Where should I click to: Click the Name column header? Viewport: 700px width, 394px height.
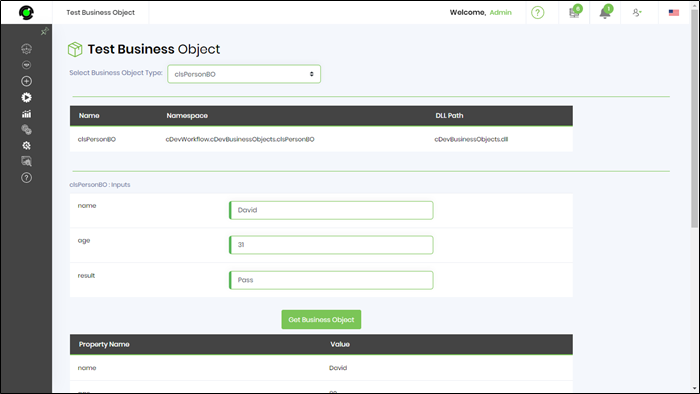89,116
